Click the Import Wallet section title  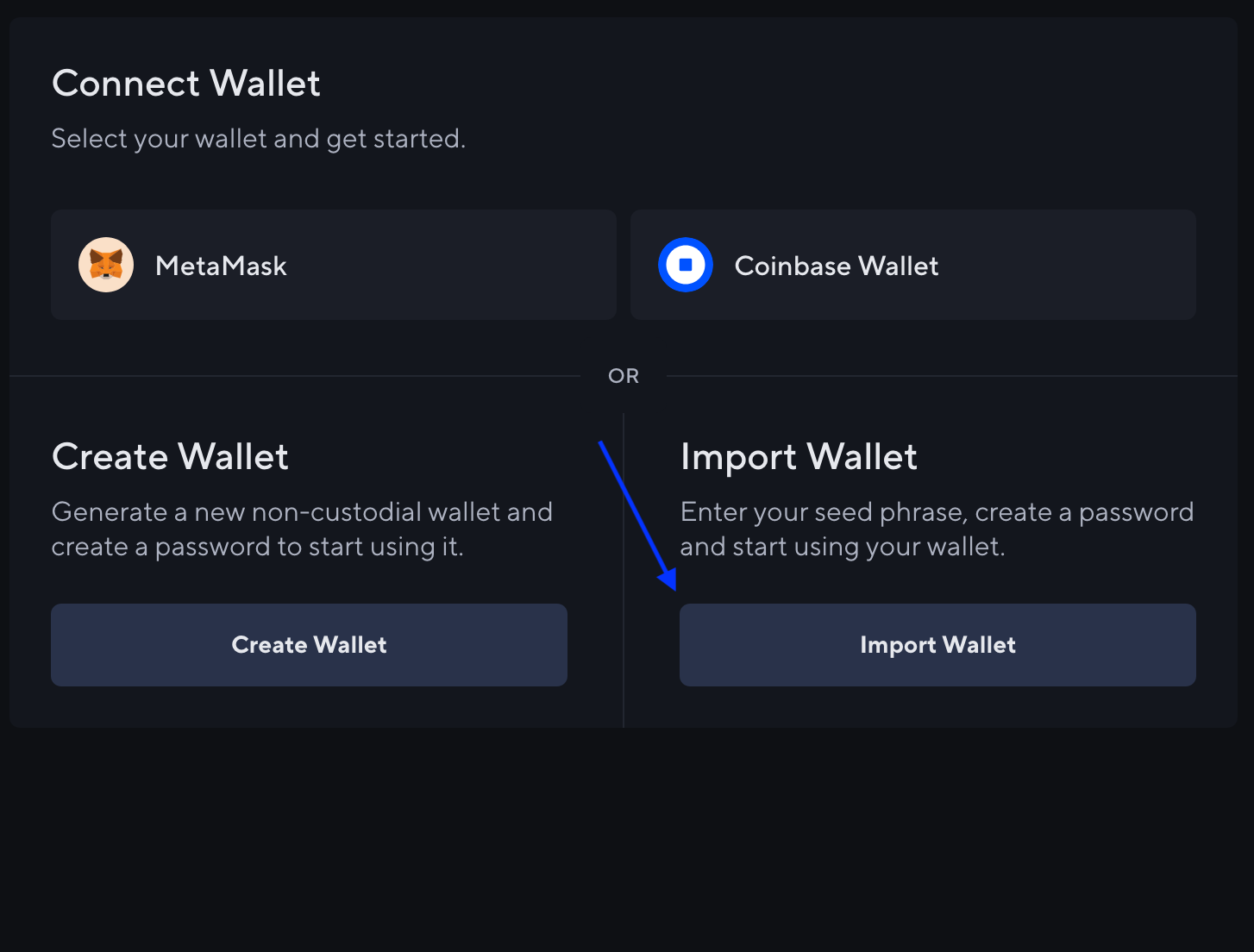point(799,456)
